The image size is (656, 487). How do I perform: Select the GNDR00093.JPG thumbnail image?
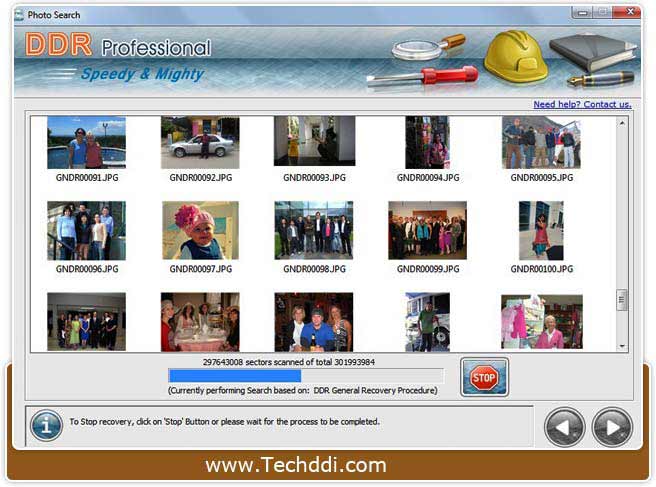tap(314, 141)
